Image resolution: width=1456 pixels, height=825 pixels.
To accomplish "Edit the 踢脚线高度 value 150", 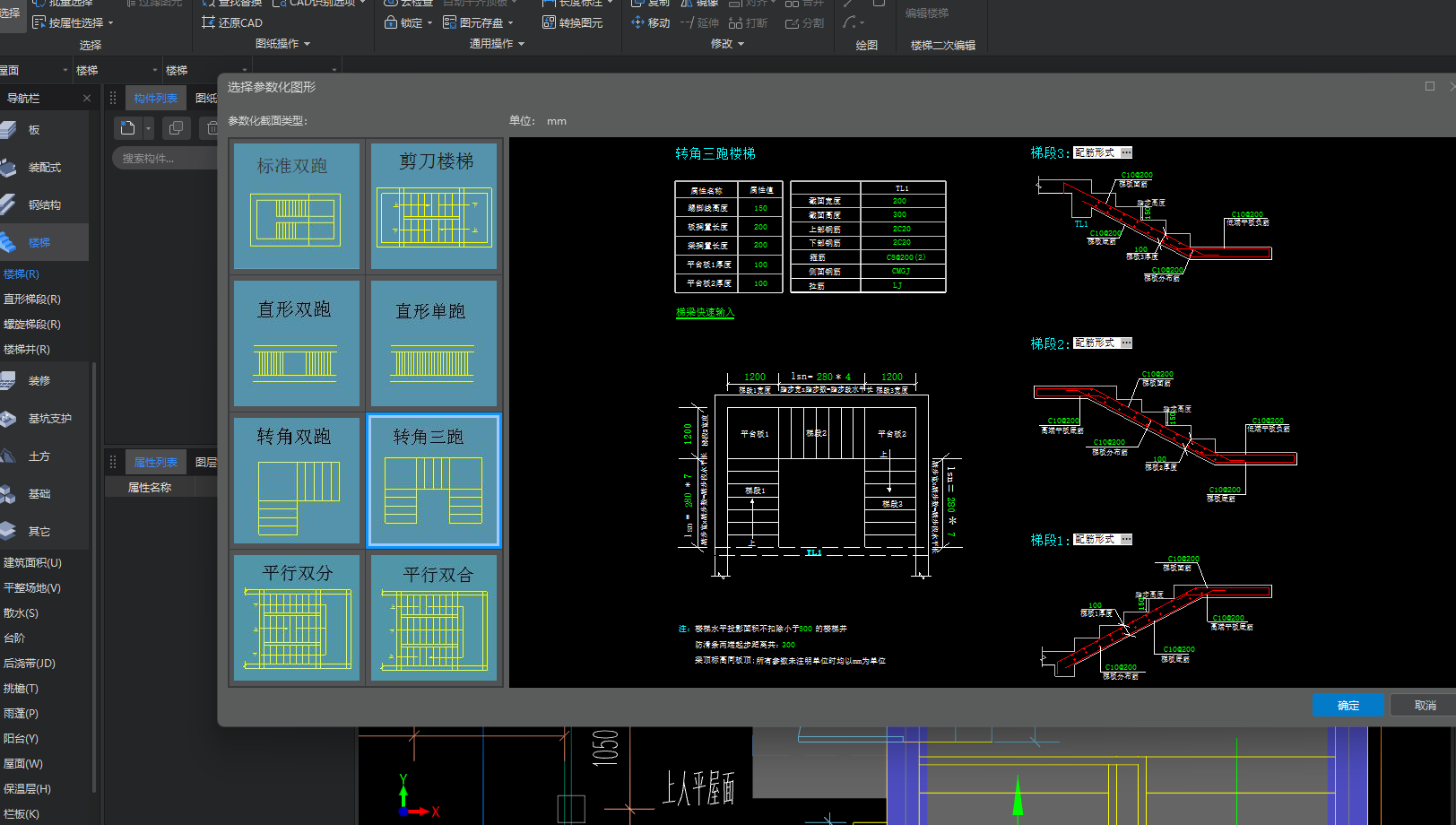I will [x=760, y=208].
